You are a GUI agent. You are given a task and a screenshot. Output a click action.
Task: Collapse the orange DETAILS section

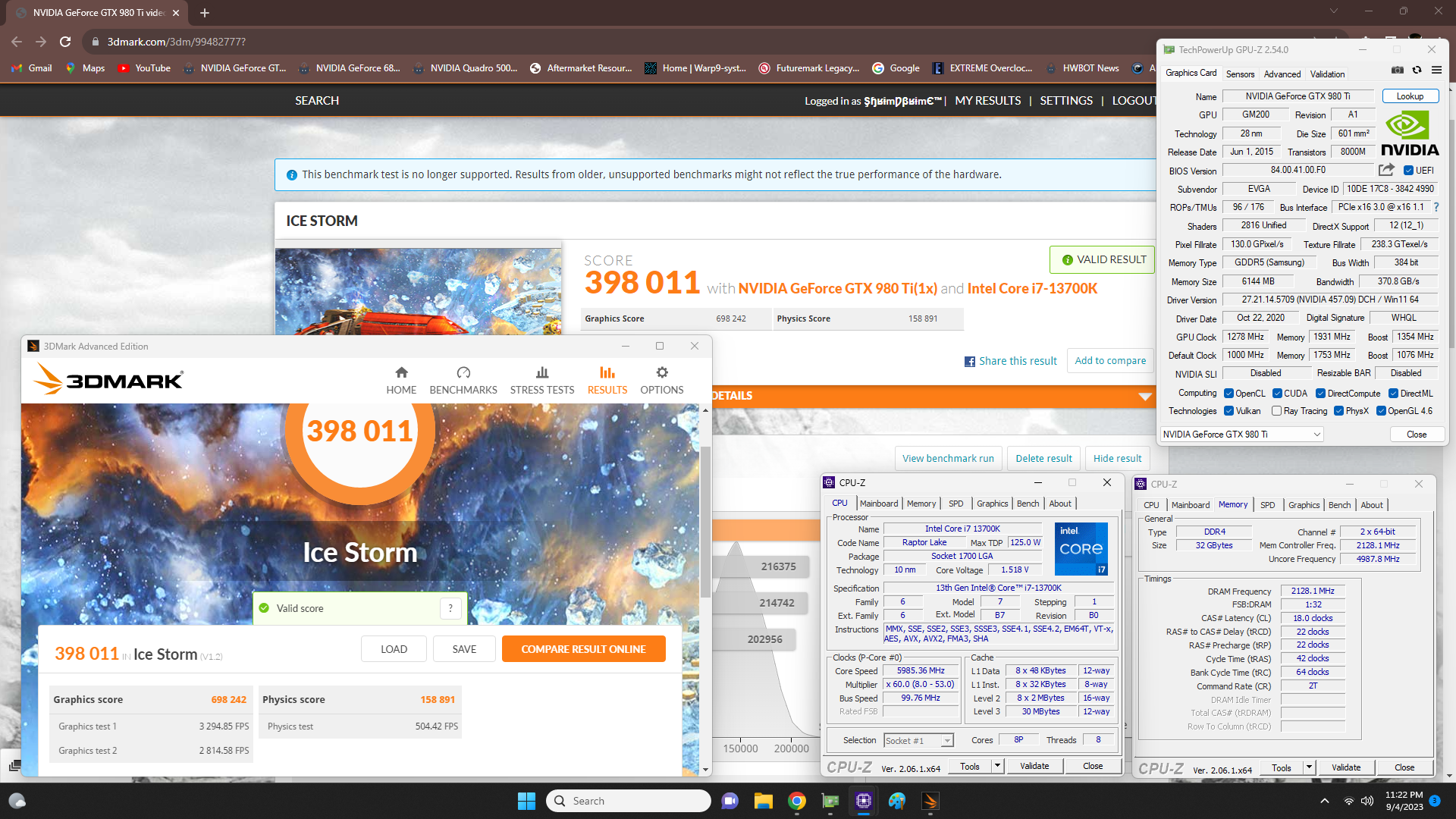point(1145,396)
